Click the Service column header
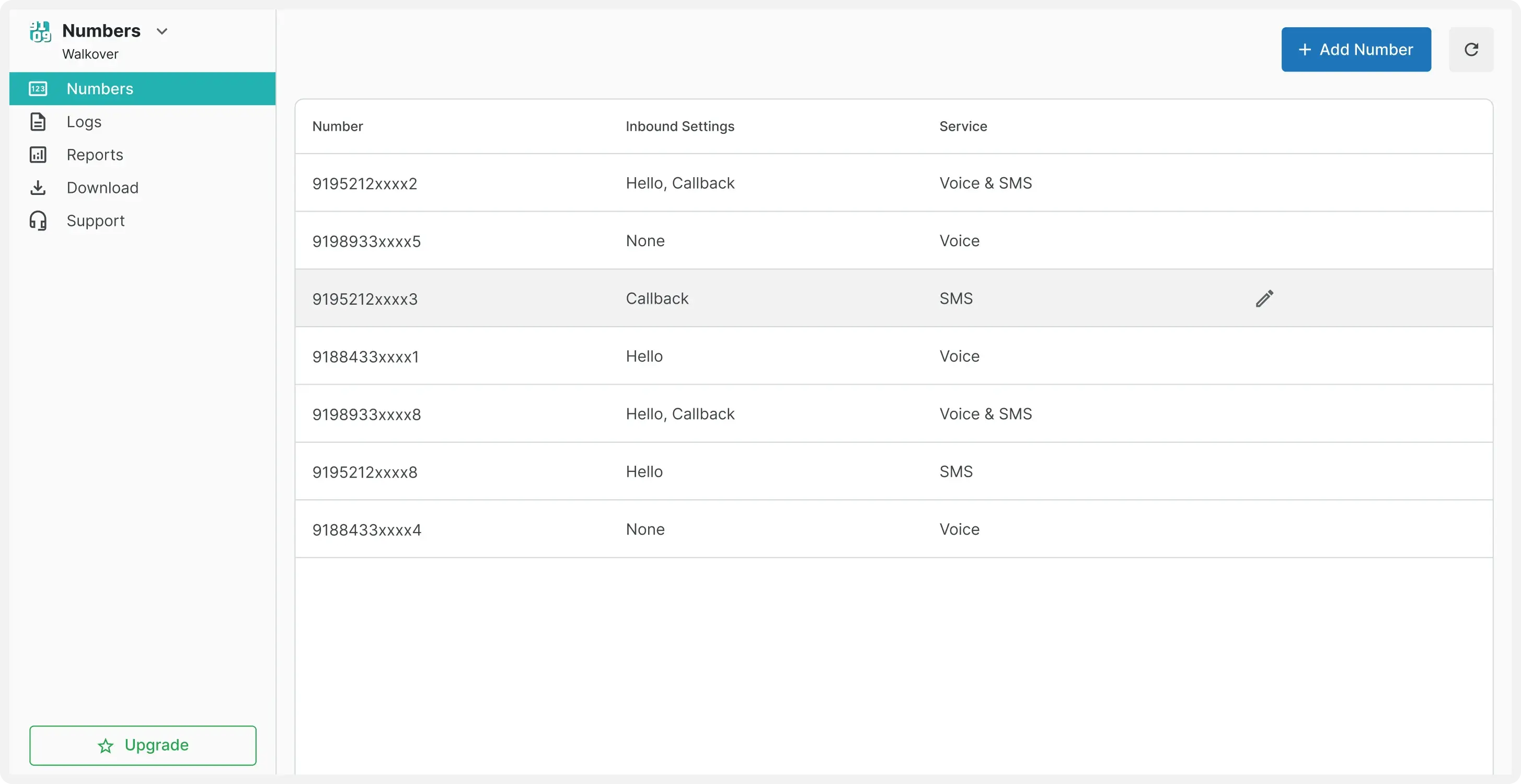Viewport: 1521px width, 784px height. point(962,126)
